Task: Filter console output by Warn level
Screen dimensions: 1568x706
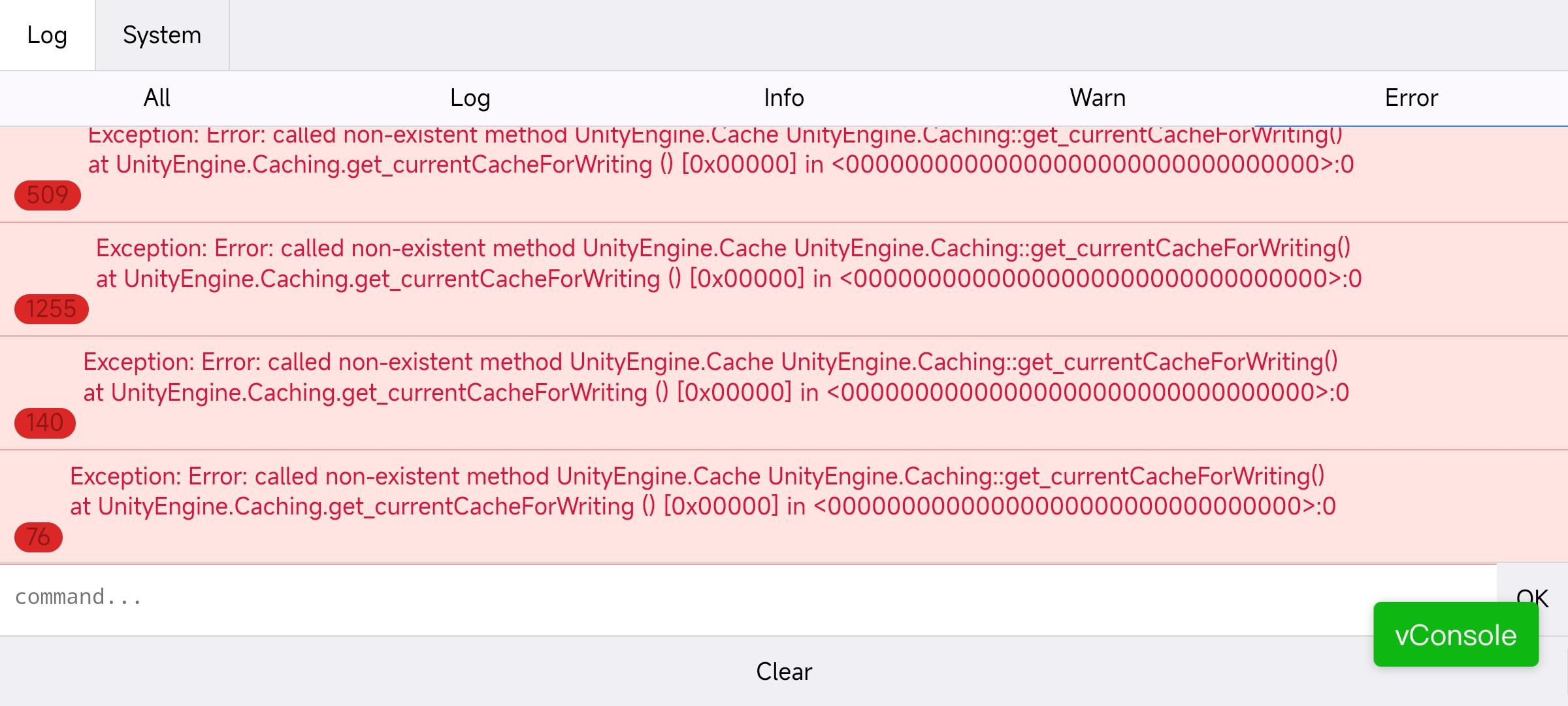Action: 1098,98
